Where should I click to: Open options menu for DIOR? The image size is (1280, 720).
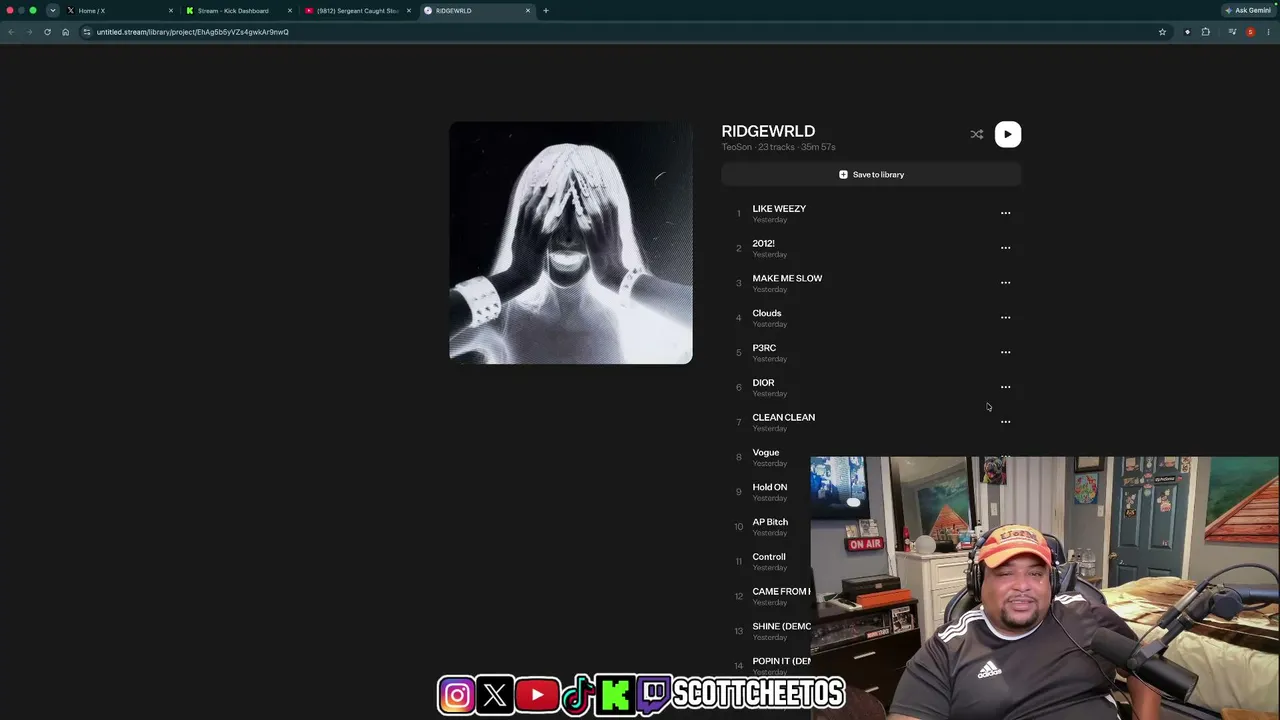(1005, 387)
